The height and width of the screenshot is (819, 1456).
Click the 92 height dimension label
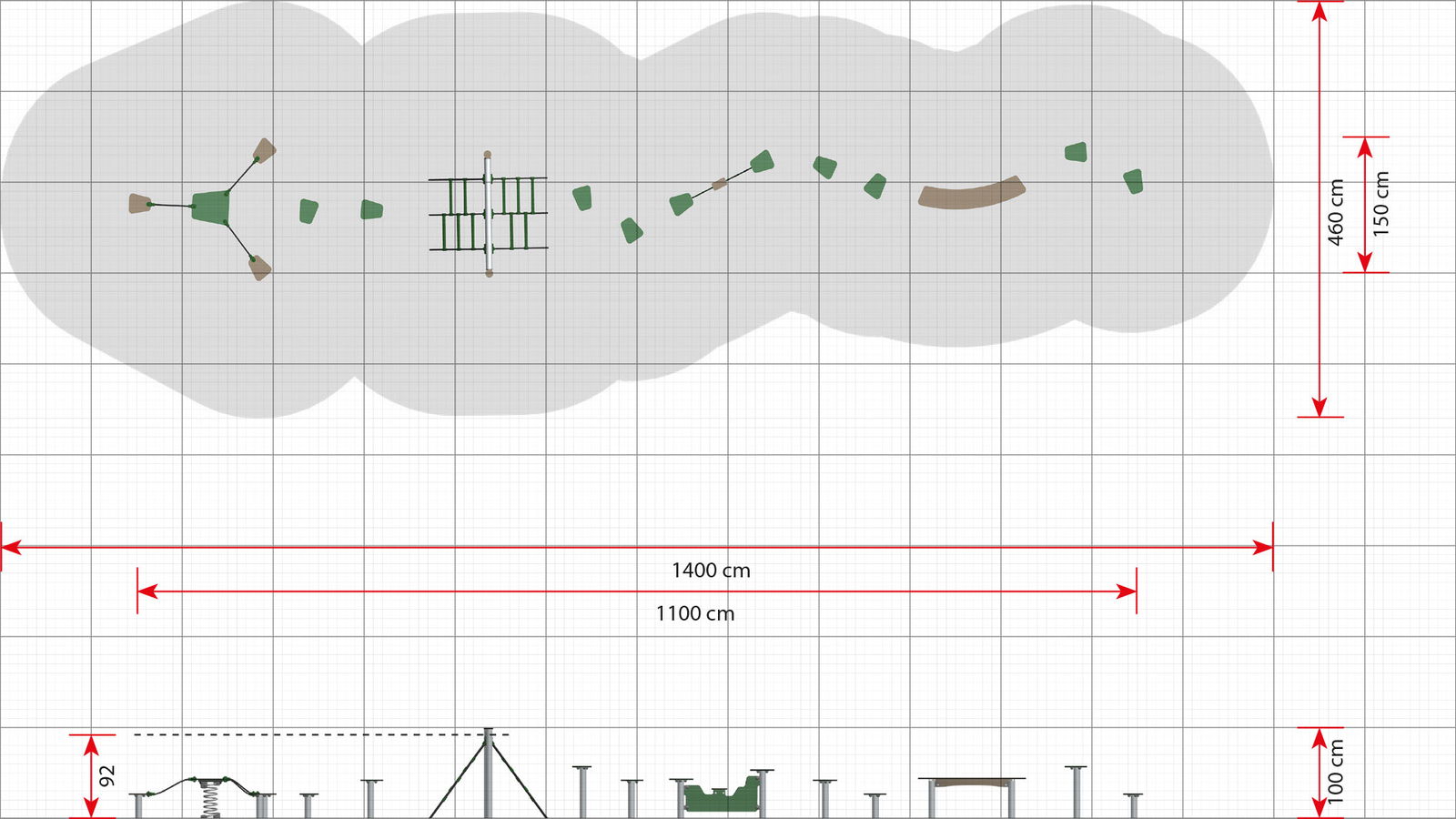(x=107, y=776)
